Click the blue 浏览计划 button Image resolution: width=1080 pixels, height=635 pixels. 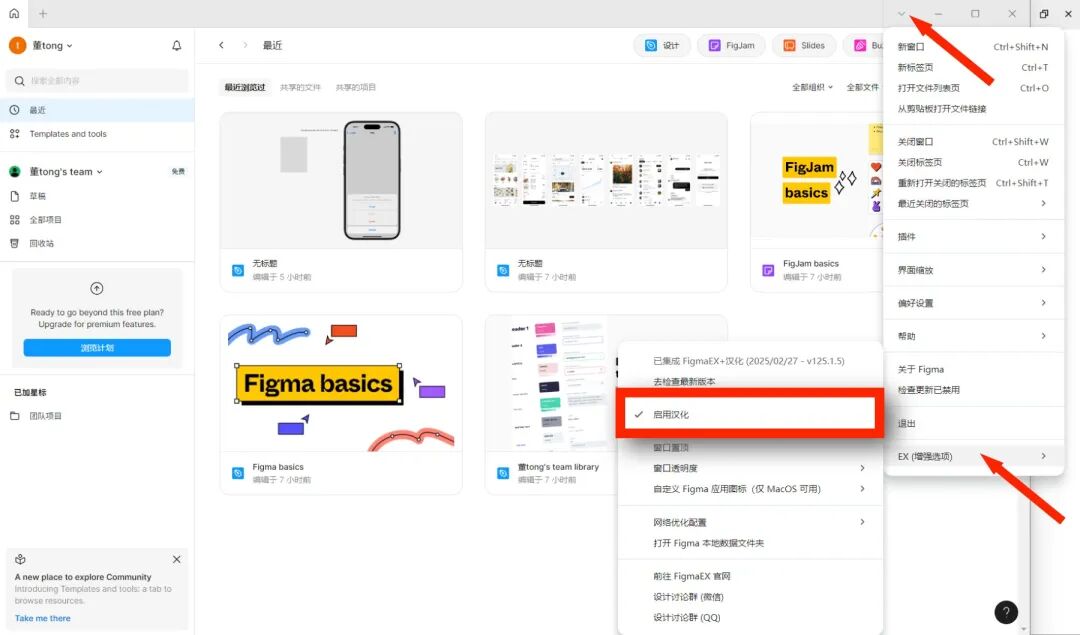(x=97, y=348)
